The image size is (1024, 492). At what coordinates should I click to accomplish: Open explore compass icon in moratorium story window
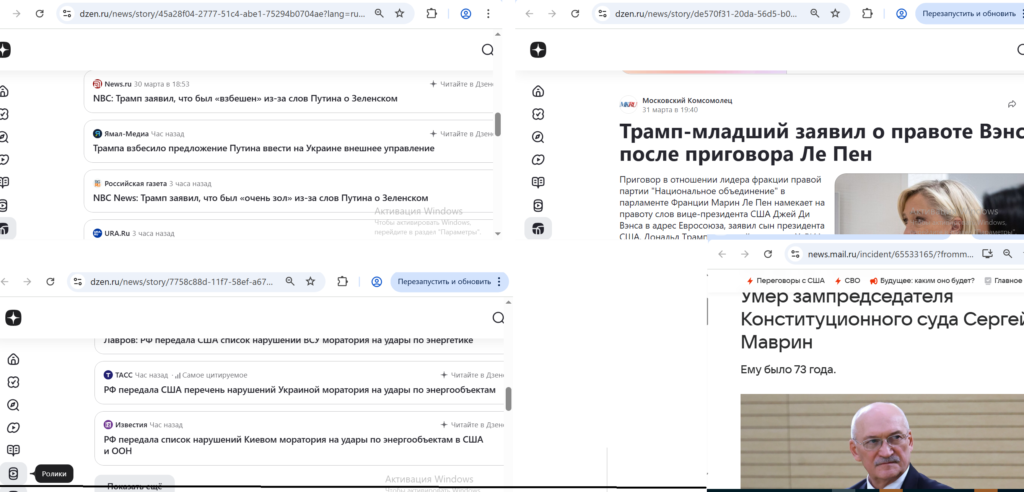(x=13, y=404)
